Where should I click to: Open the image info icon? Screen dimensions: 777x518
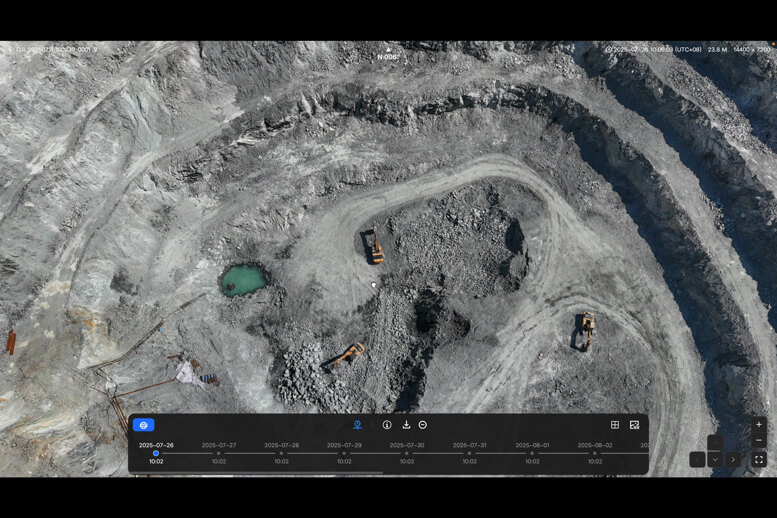[x=387, y=425]
